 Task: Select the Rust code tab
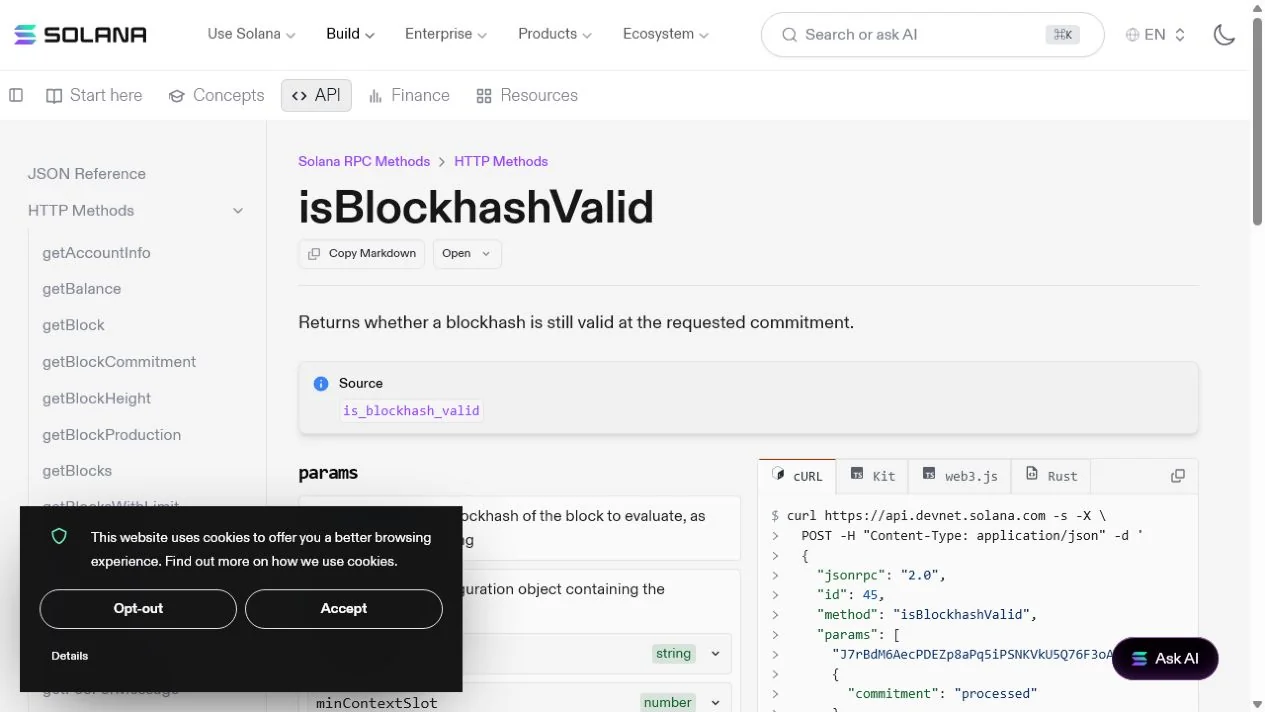click(1051, 476)
